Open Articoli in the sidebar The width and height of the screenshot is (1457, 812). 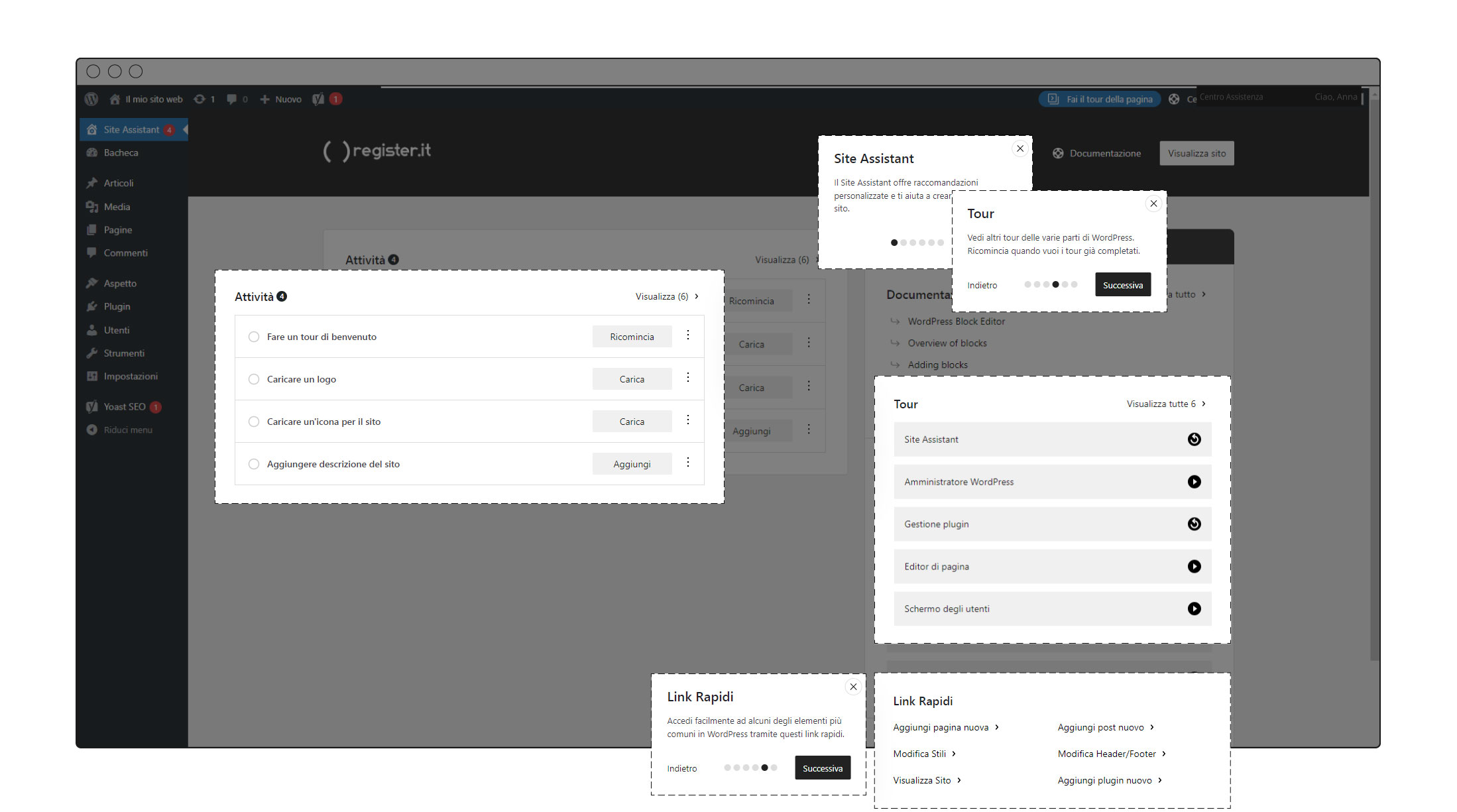[x=119, y=183]
